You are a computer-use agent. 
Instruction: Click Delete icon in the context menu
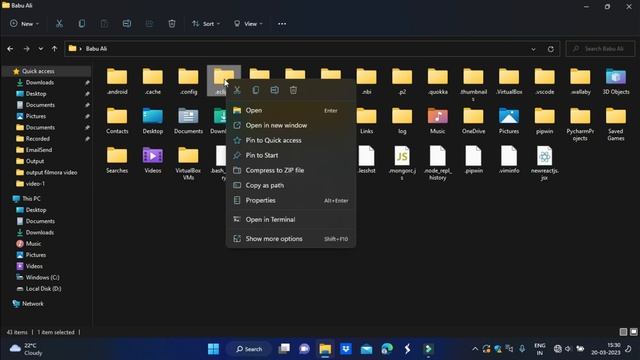[x=293, y=90]
